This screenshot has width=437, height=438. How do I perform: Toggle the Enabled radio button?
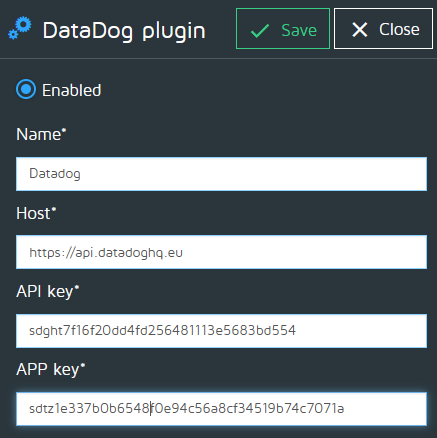pos(26,89)
